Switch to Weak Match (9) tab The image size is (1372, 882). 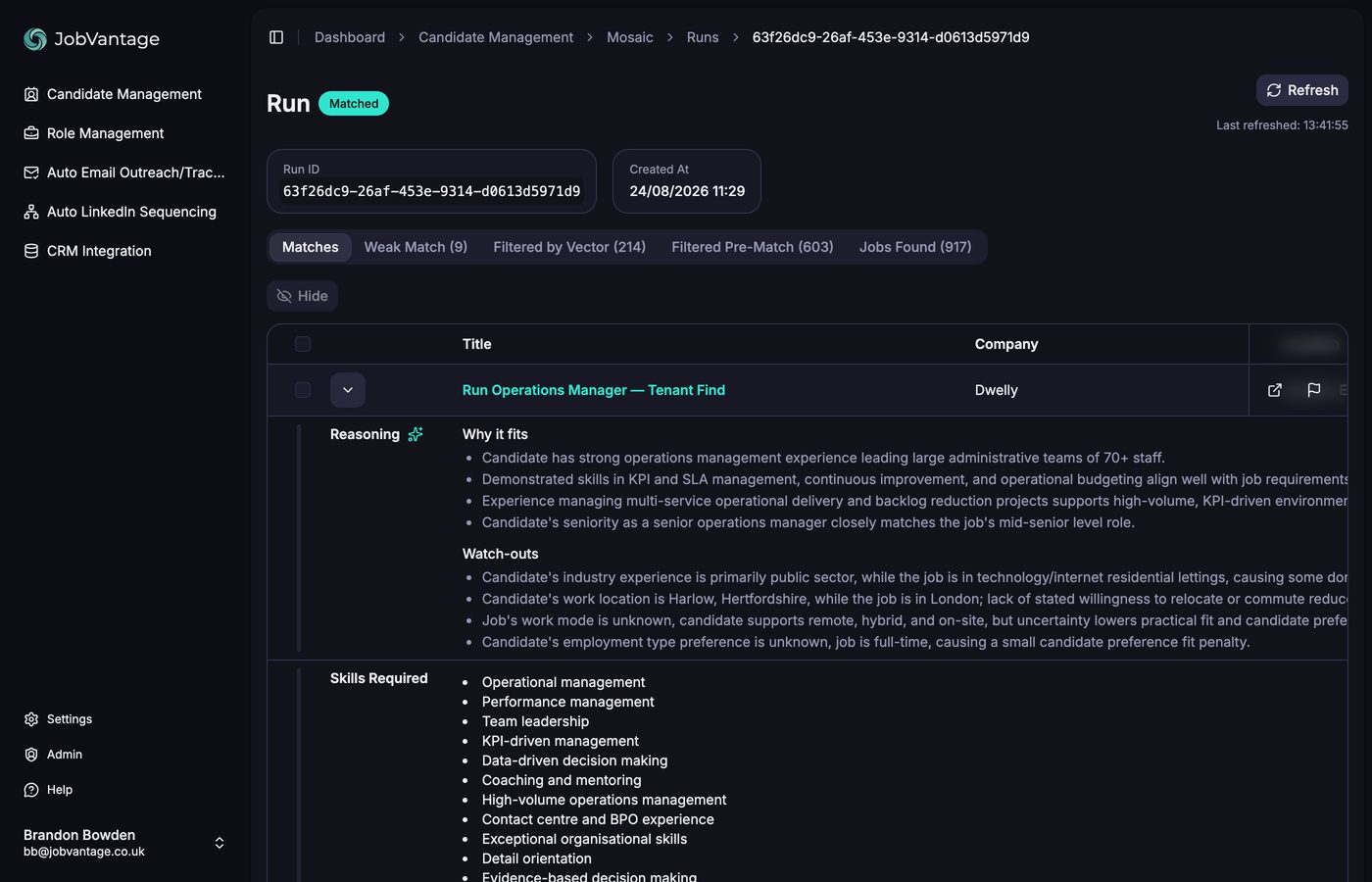coord(416,247)
